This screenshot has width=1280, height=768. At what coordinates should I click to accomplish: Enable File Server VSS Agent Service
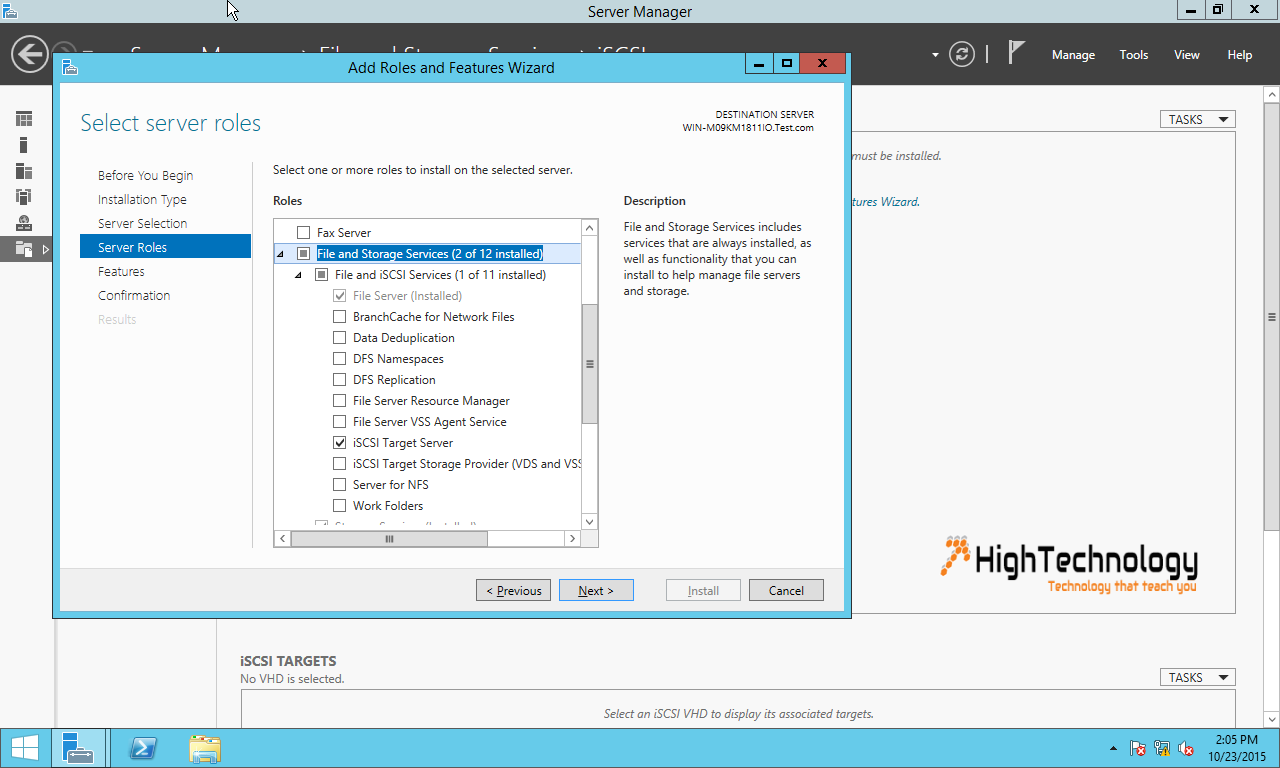point(340,421)
